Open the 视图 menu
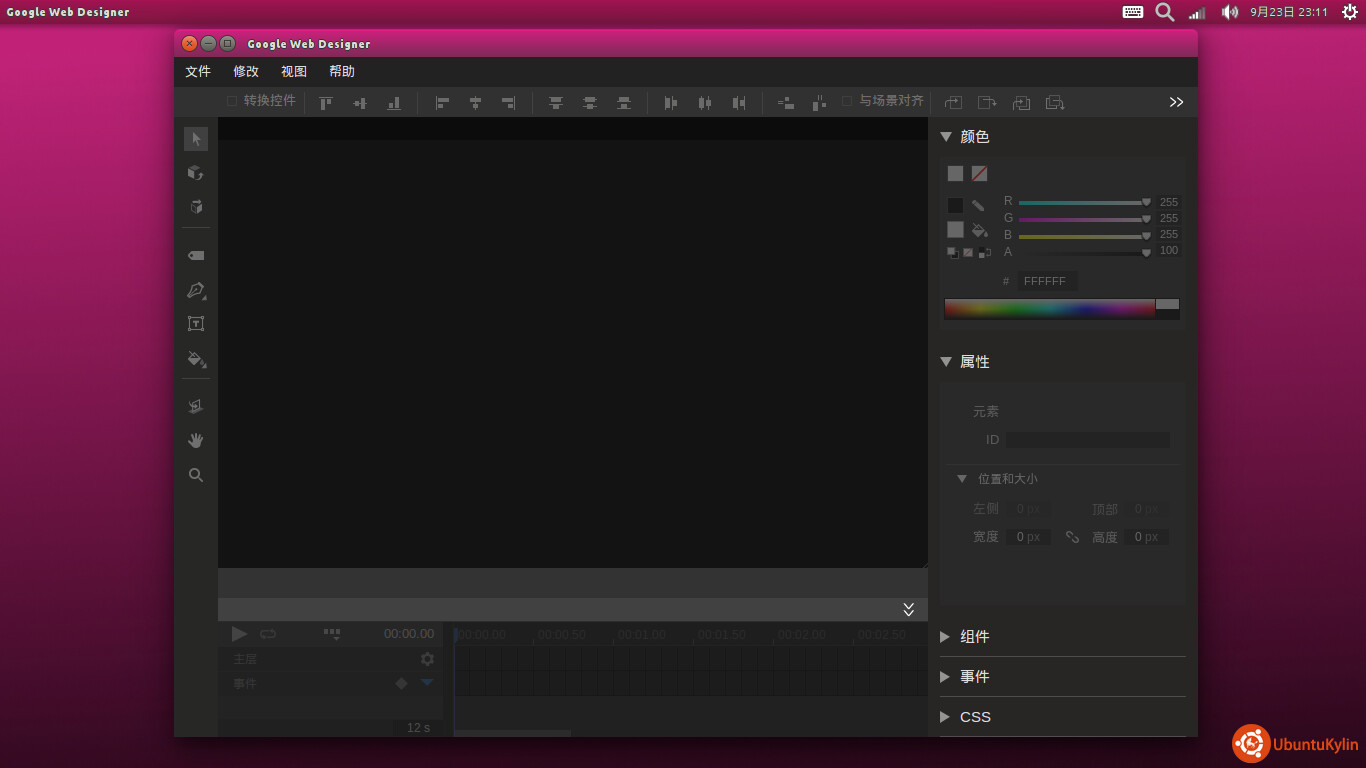Viewport: 1366px width, 768px height. (294, 72)
